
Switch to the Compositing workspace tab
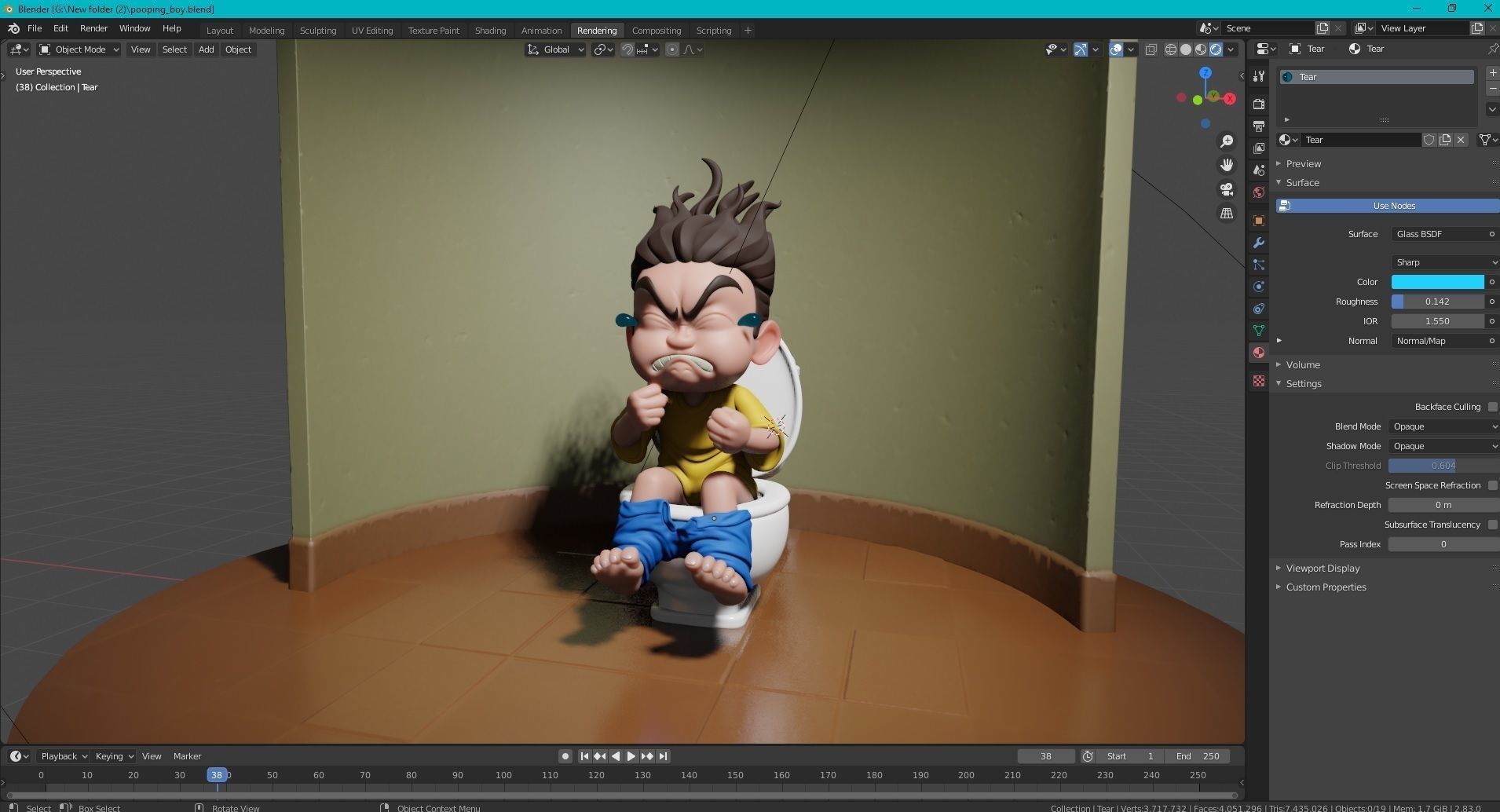657,31
